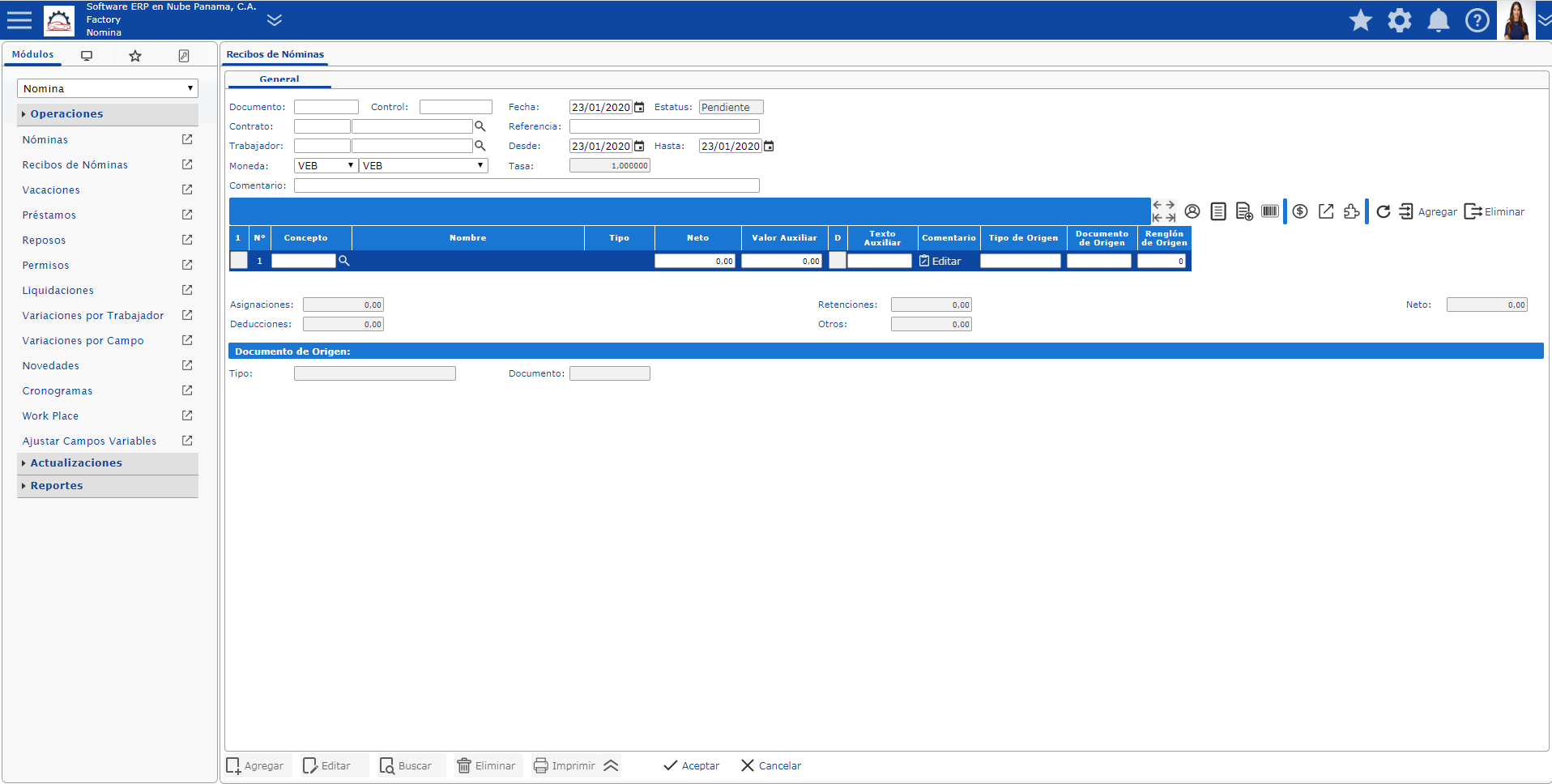The width and height of the screenshot is (1552, 784).
Task: Open the first Moneda VEB dropdown
Action: pos(326,165)
